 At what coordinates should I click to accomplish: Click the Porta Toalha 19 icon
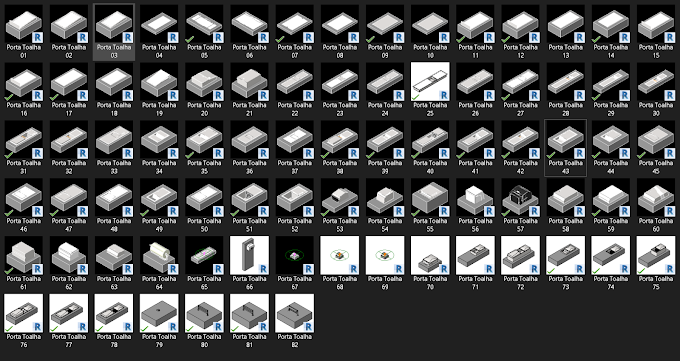coord(159,82)
